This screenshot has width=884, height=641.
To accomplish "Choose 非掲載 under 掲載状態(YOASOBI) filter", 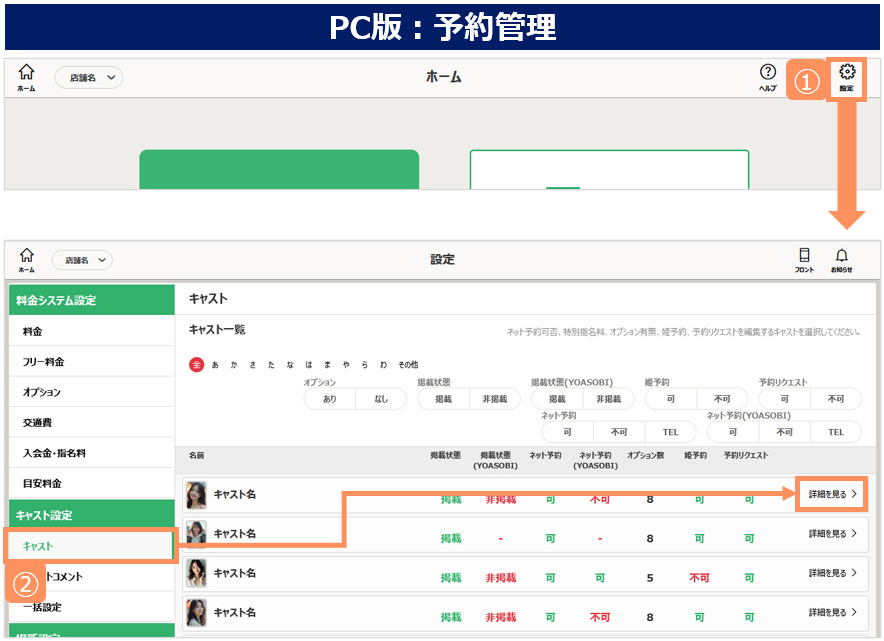I will click(x=608, y=399).
